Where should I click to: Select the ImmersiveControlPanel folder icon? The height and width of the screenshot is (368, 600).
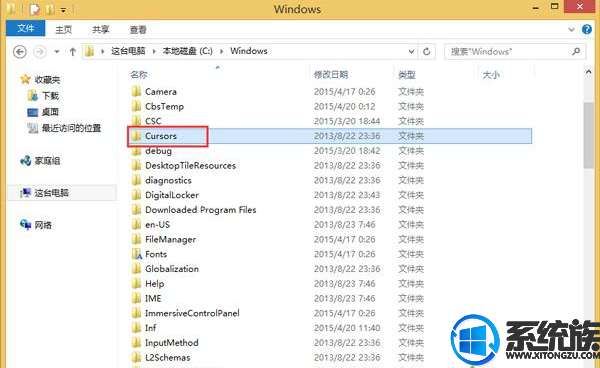(x=136, y=313)
